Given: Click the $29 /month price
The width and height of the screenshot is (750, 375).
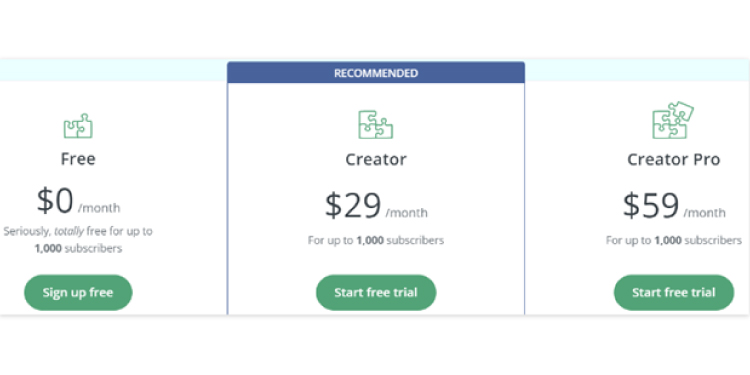Looking at the screenshot, I should 376,206.
